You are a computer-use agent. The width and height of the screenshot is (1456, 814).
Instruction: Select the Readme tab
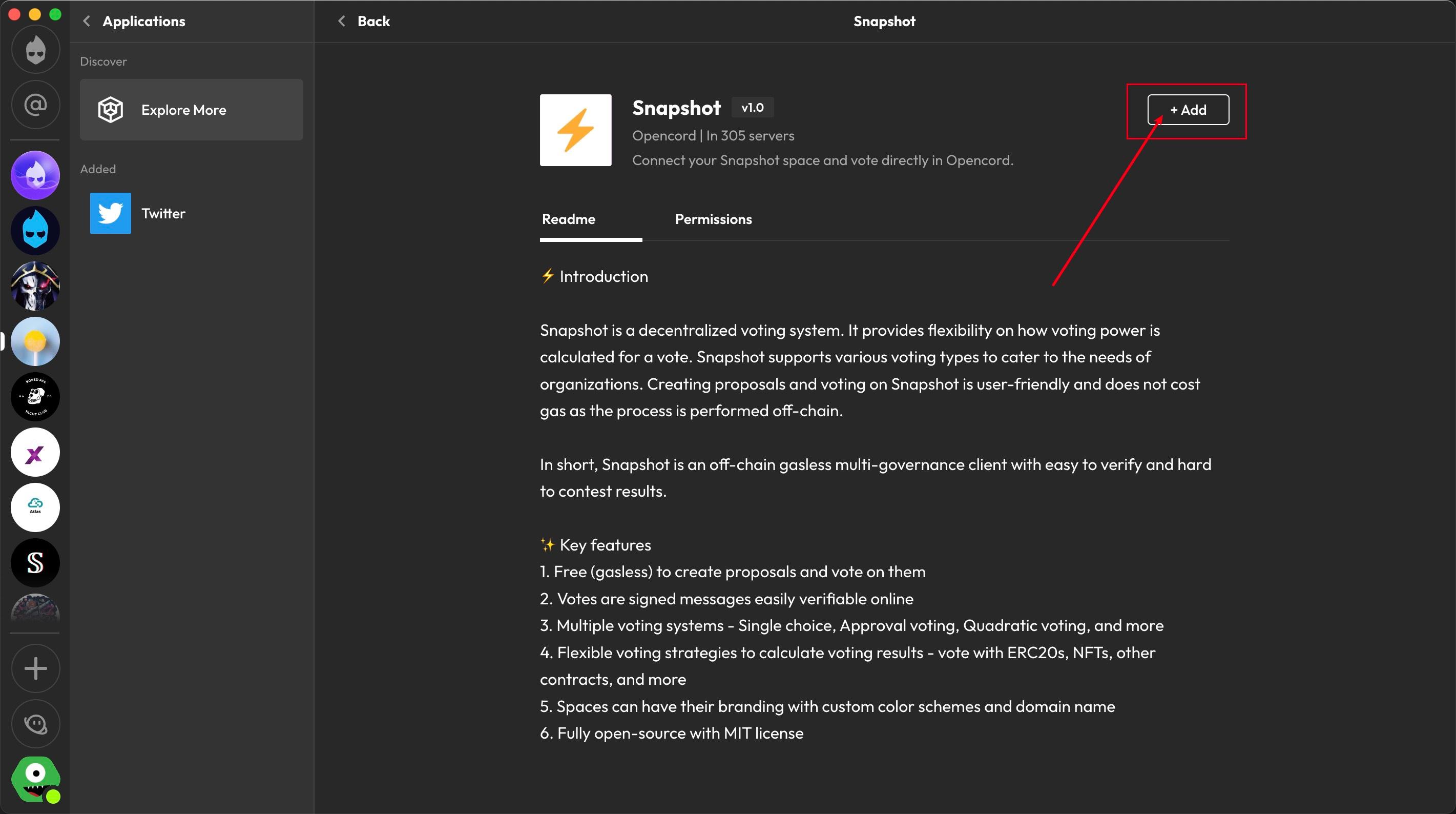point(569,219)
